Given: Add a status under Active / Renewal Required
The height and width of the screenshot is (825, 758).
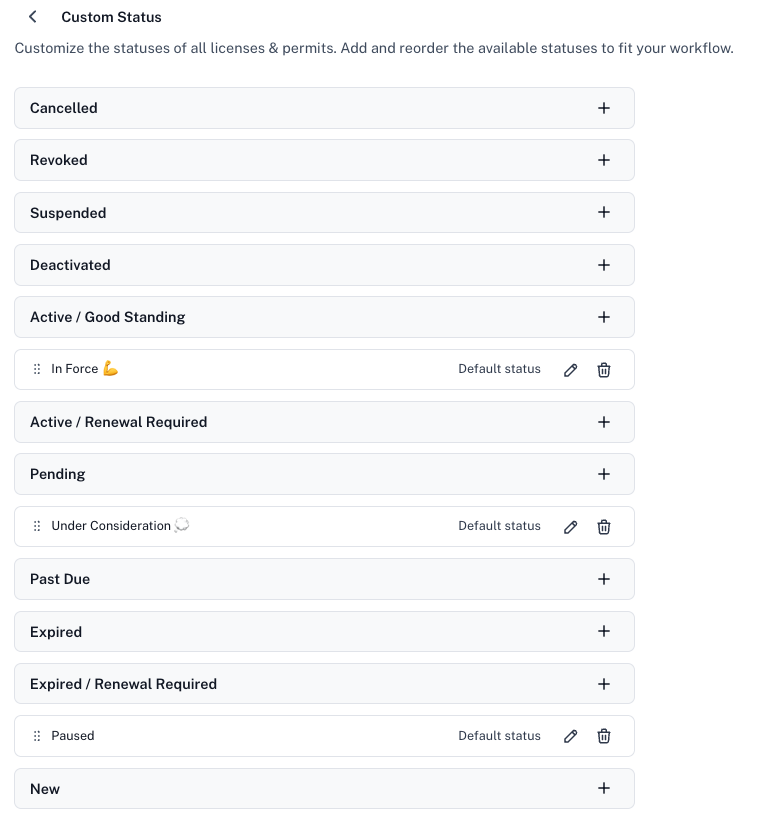Looking at the screenshot, I should [604, 422].
